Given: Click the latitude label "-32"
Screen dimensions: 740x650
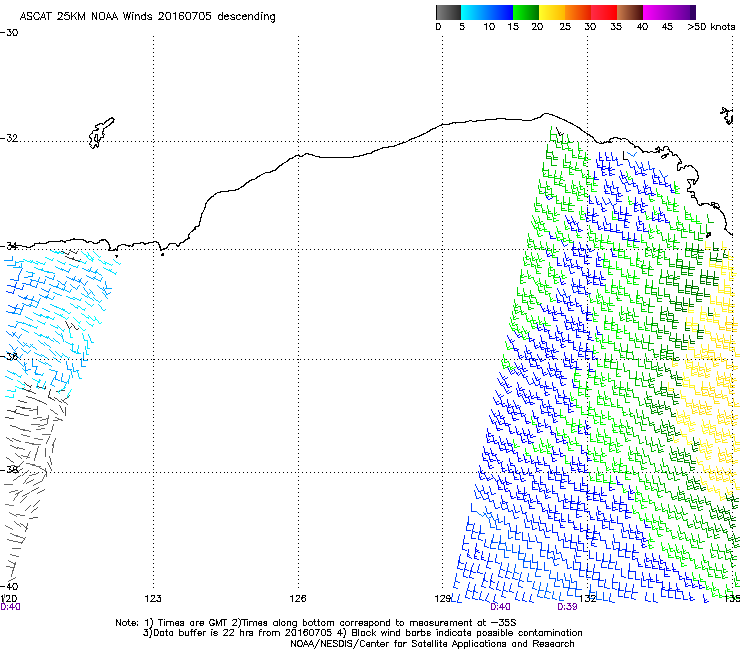Looking at the screenshot, I should (9, 138).
